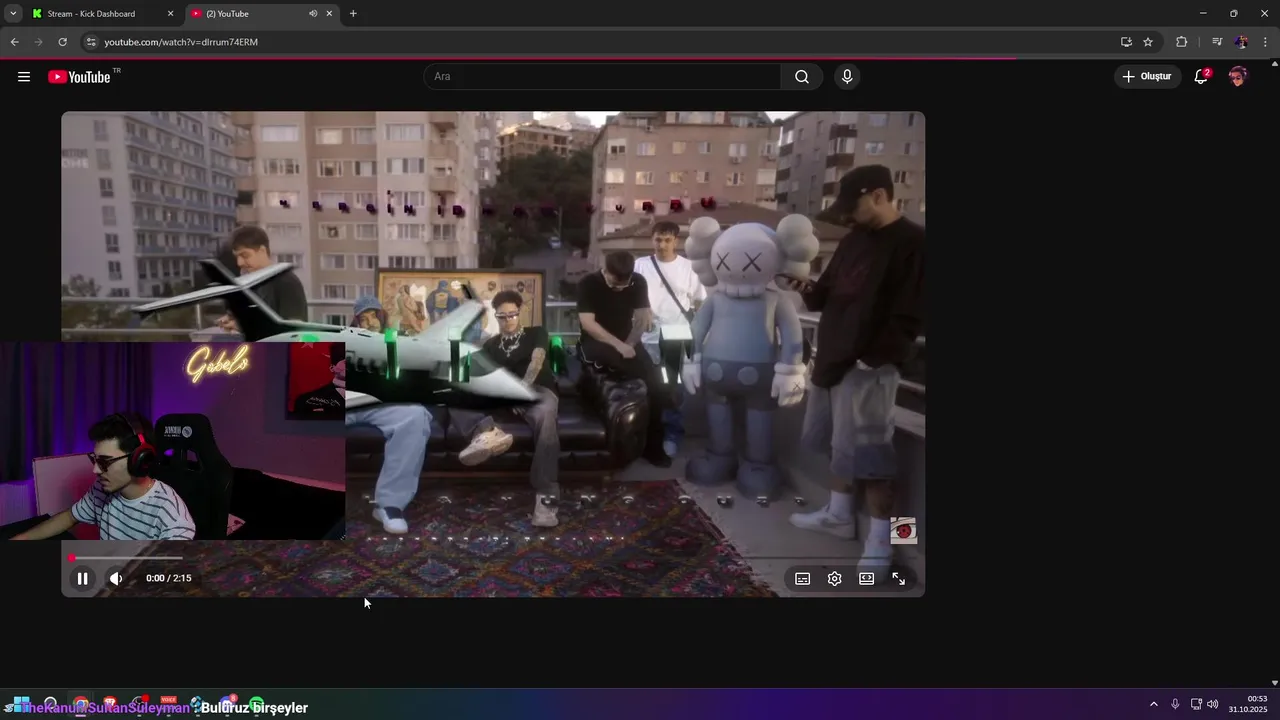Open the YouTube account avatar menu

click(1238, 77)
